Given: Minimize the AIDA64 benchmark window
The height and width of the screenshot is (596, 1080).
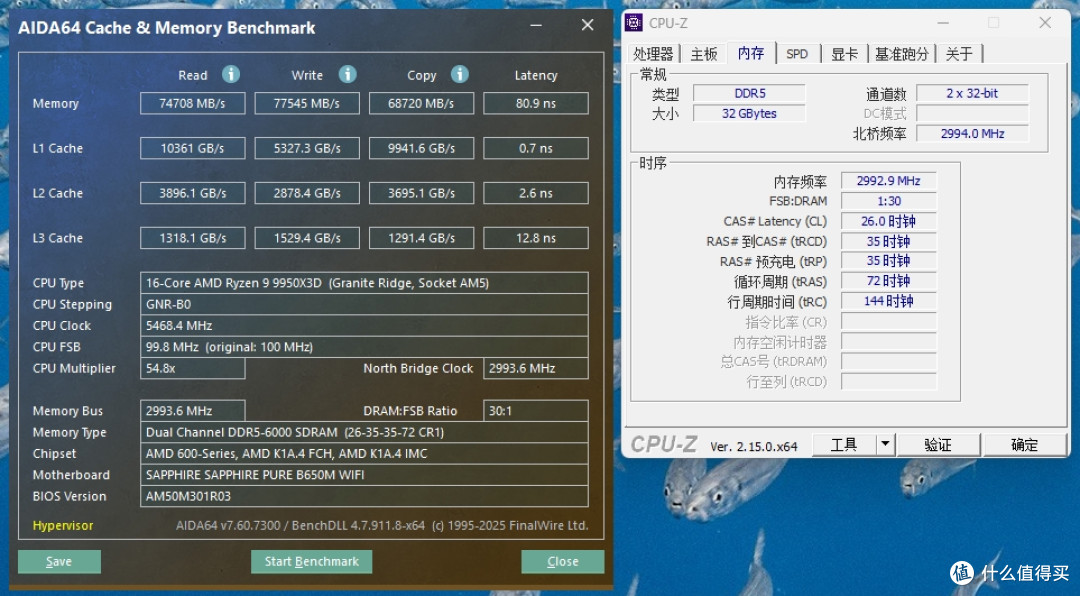Looking at the screenshot, I should pyautogui.click(x=537, y=25).
